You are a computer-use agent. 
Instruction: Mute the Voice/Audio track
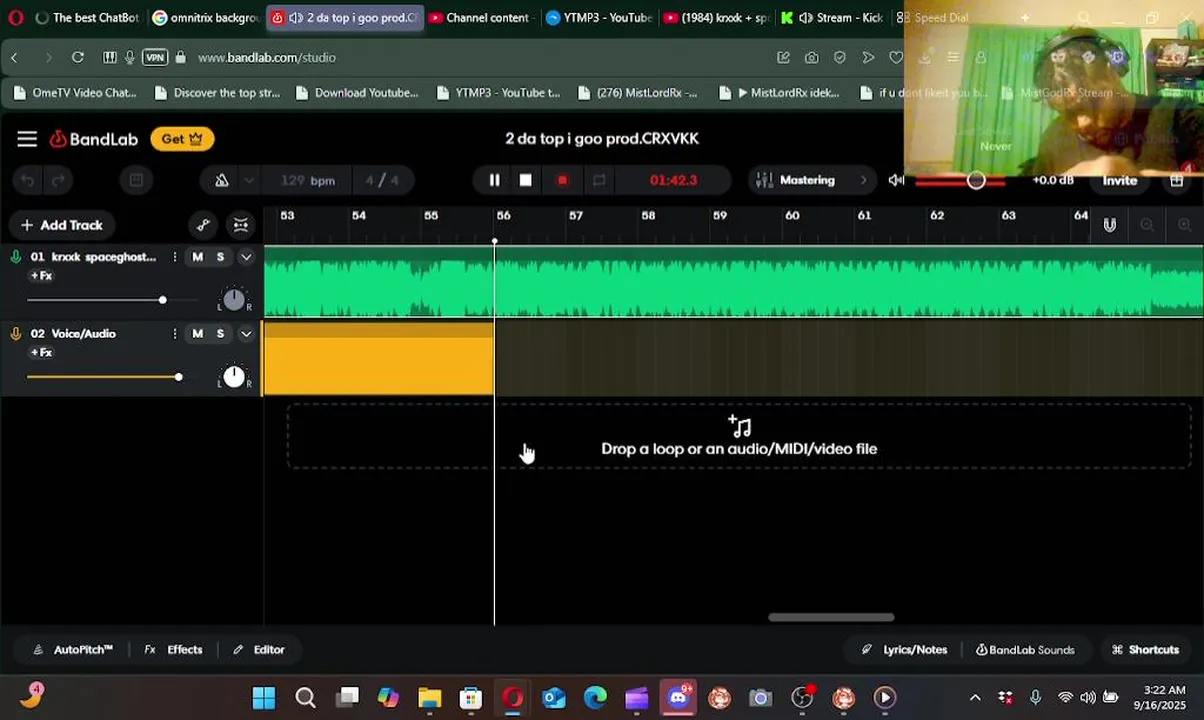point(197,334)
